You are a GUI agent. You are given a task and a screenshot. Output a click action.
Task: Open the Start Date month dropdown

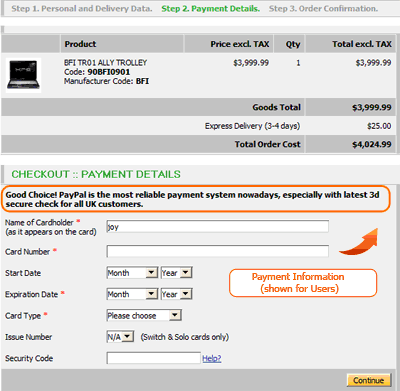pos(132,273)
